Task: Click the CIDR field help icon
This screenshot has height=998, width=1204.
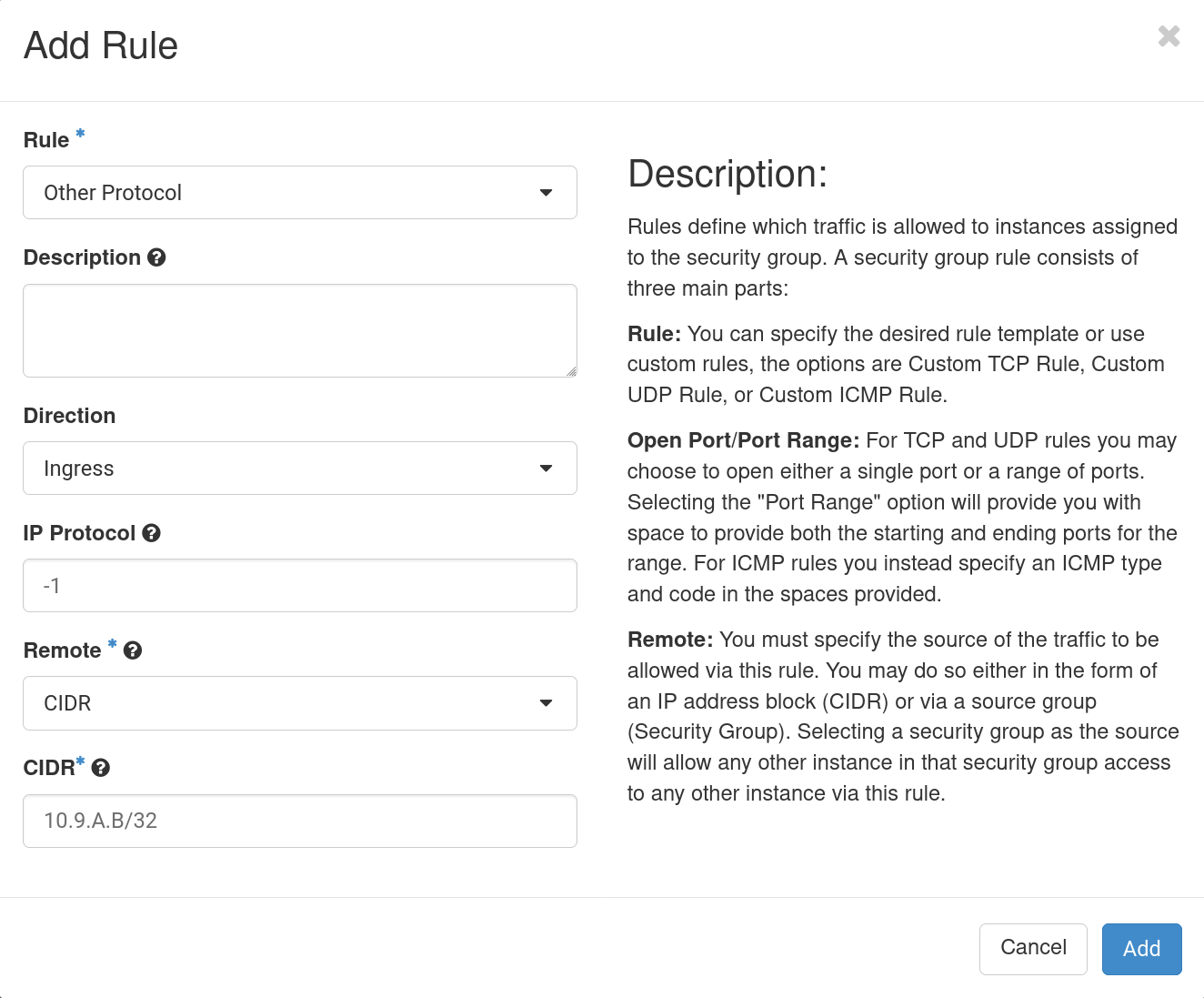Action: [101, 768]
